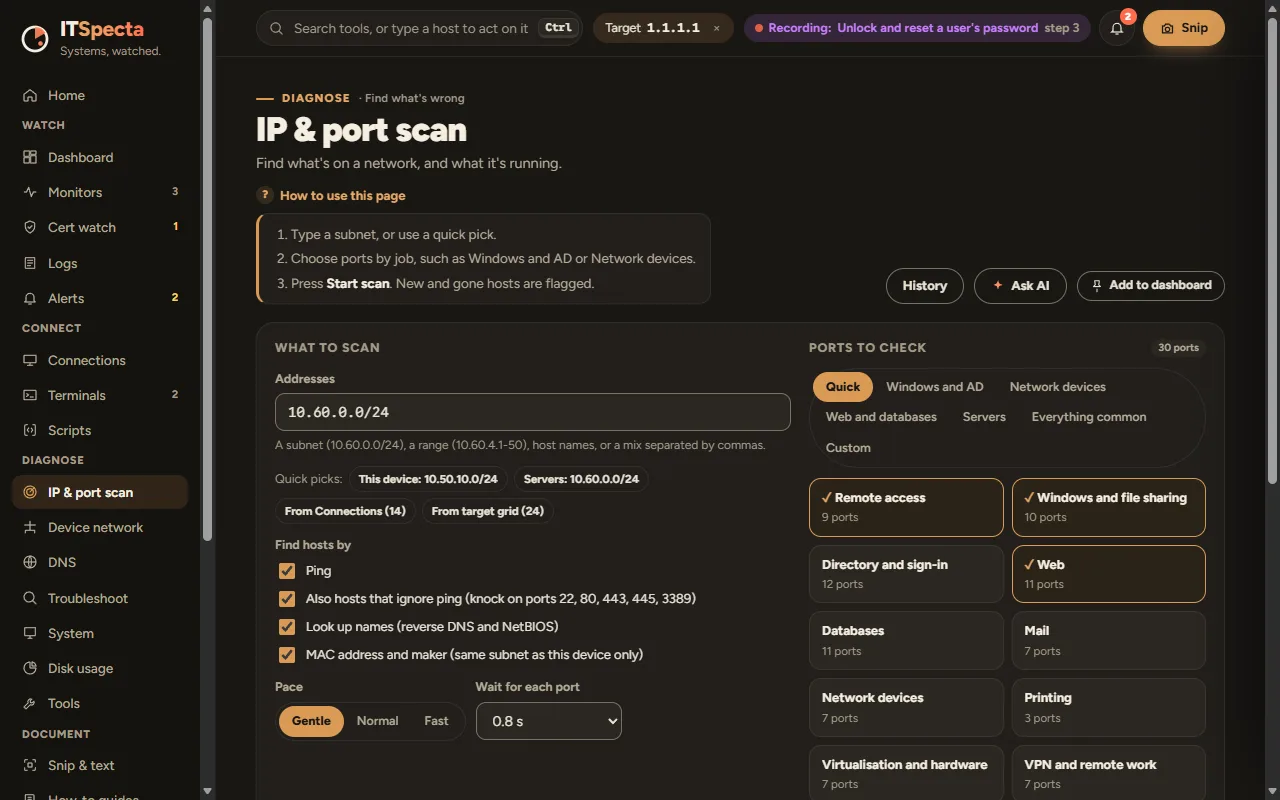Image resolution: width=1280 pixels, height=800 pixels.
Task: Open Home via its house icon
Action: tap(30, 96)
